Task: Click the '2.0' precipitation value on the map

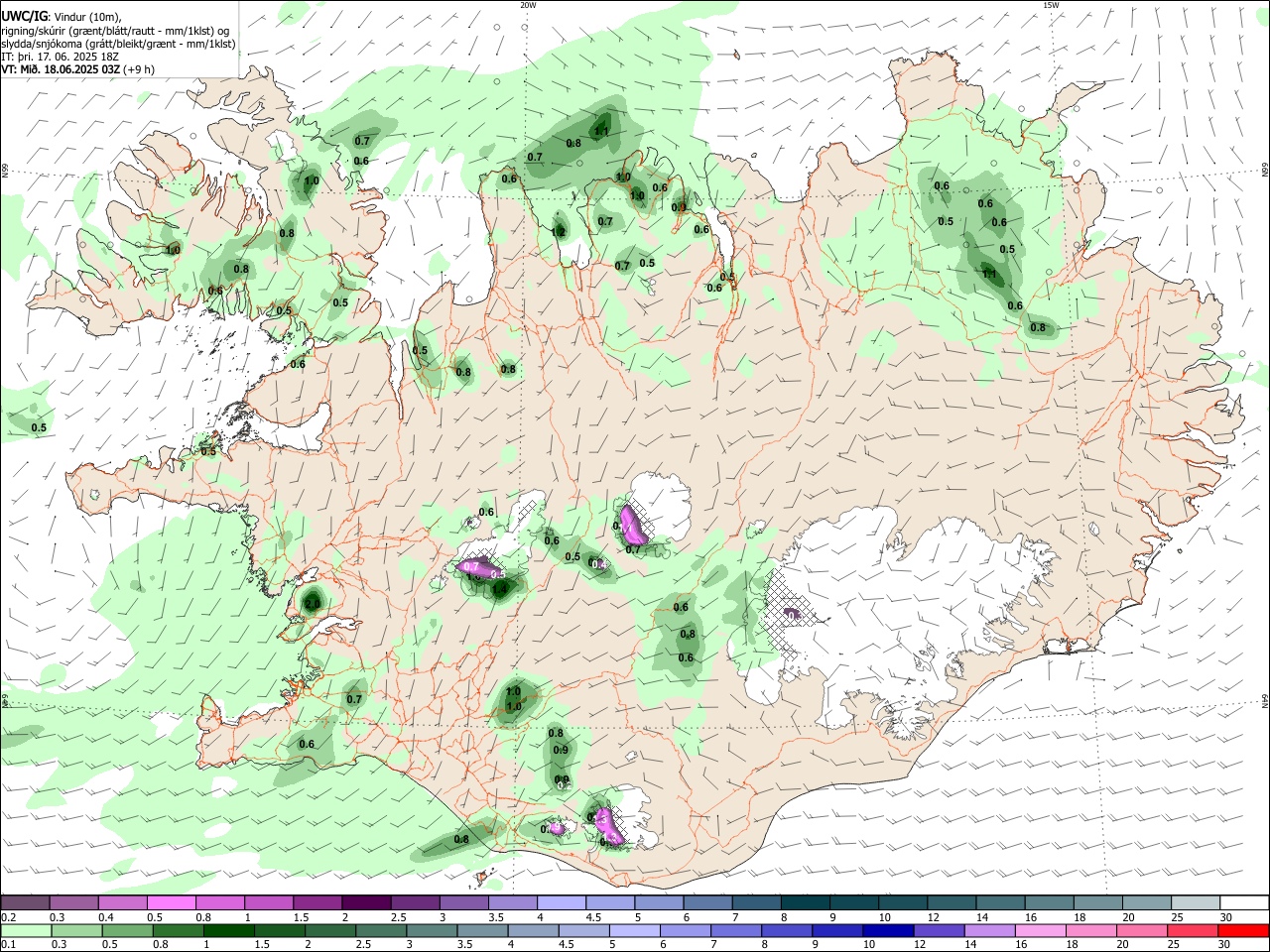Action: point(313,603)
